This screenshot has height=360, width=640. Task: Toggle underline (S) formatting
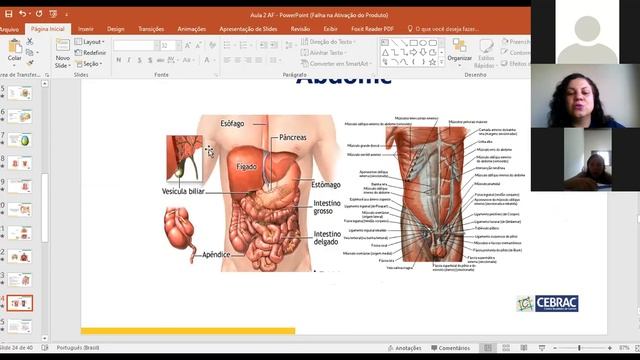pyautogui.click(x=140, y=60)
